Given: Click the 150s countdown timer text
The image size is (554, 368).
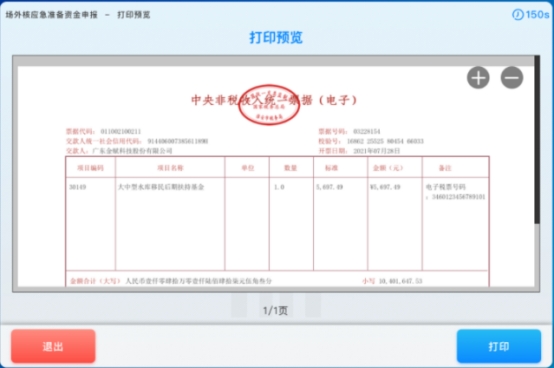Looking at the screenshot, I should 537,14.
